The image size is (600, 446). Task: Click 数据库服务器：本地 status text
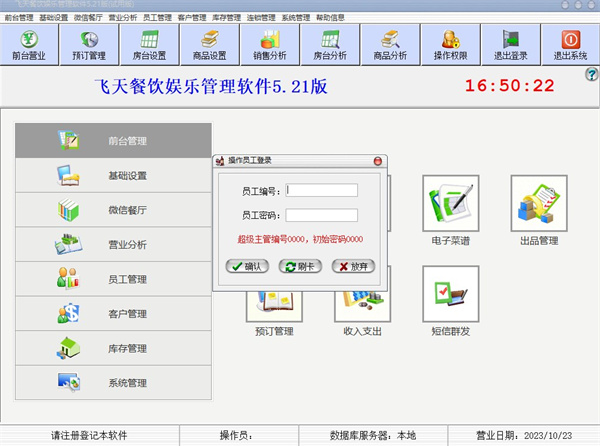tap(373, 435)
